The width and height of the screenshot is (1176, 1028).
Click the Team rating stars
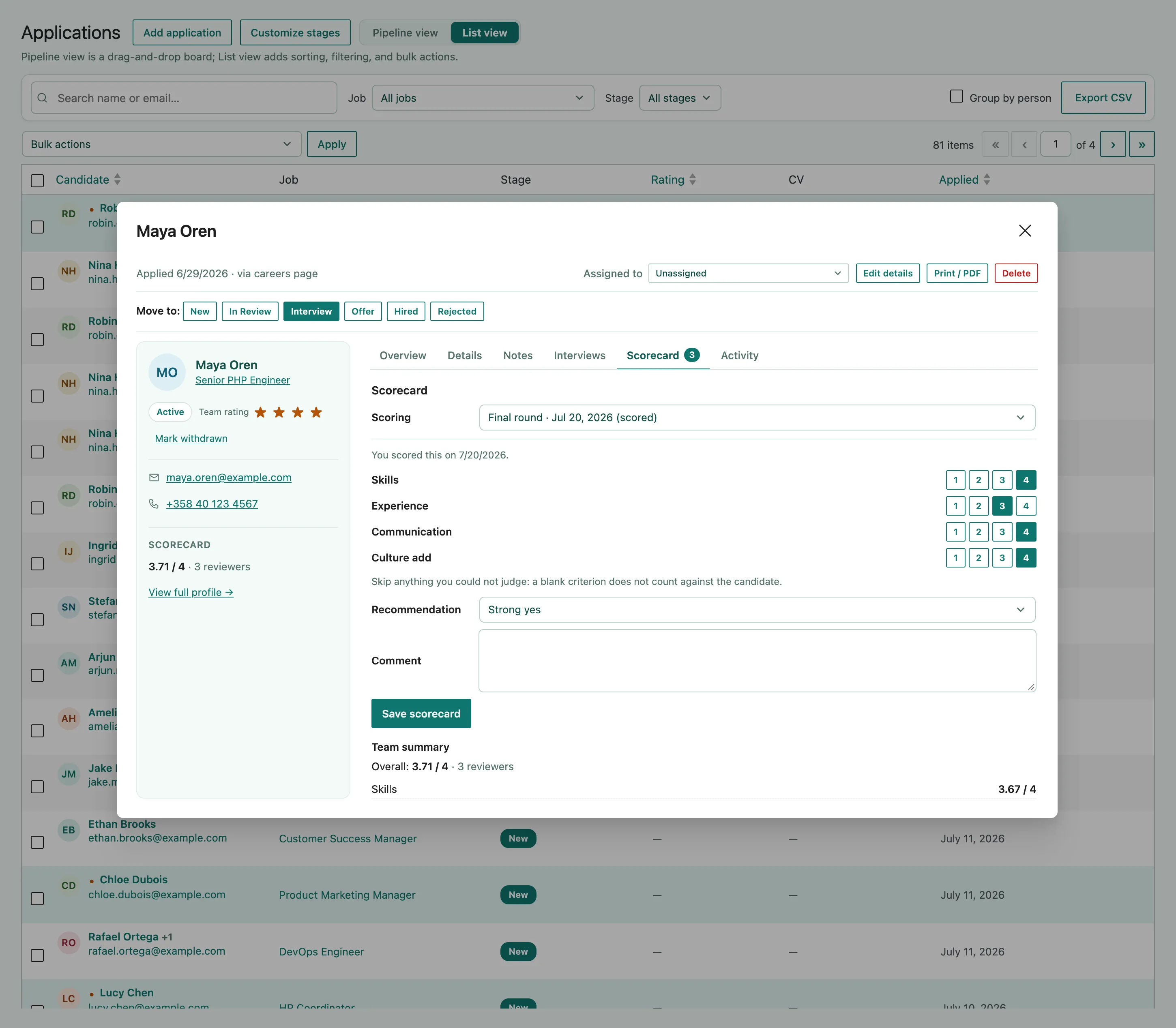click(288, 412)
